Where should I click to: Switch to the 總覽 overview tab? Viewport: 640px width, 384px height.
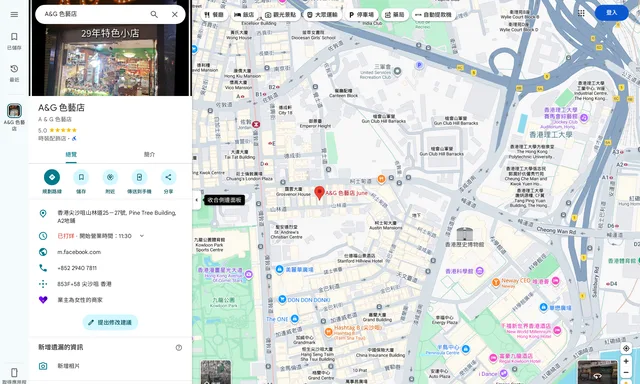[x=71, y=155]
